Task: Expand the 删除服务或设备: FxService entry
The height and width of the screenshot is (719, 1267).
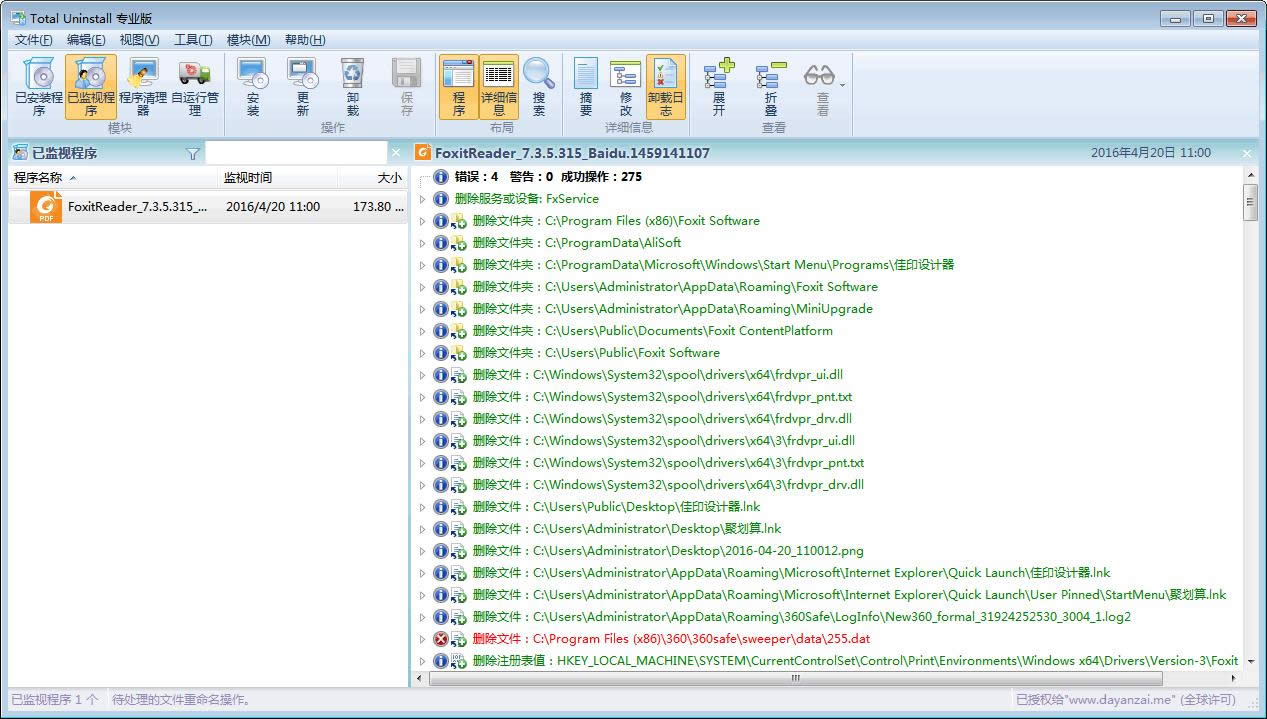Action: coord(422,199)
